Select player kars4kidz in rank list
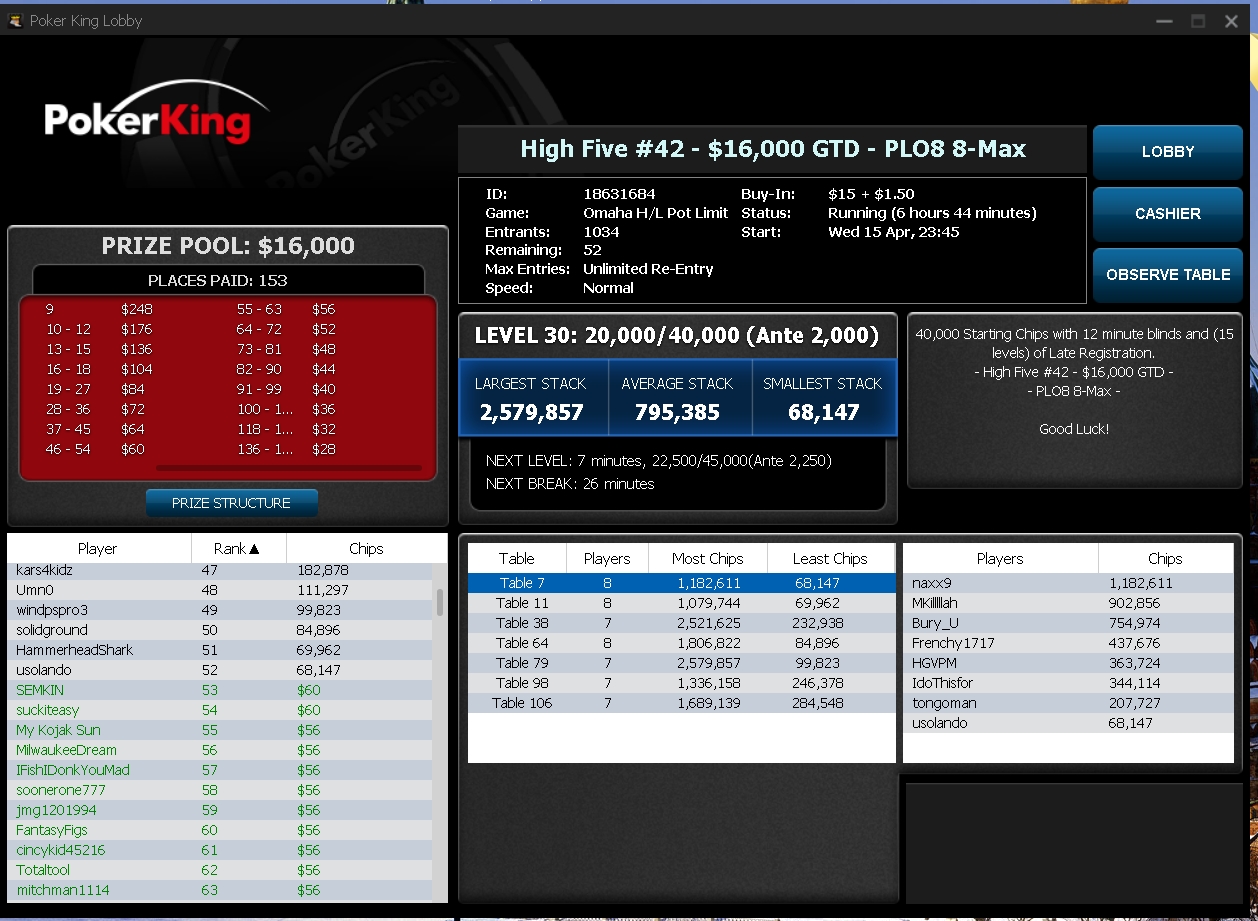Image resolution: width=1258 pixels, height=921 pixels. 220,570
